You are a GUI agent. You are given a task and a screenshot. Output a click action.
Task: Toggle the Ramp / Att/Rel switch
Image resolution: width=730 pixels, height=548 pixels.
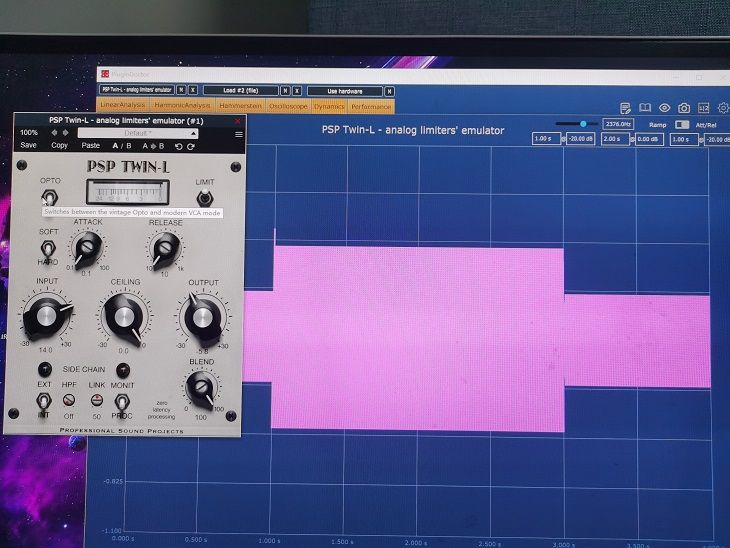coord(682,124)
